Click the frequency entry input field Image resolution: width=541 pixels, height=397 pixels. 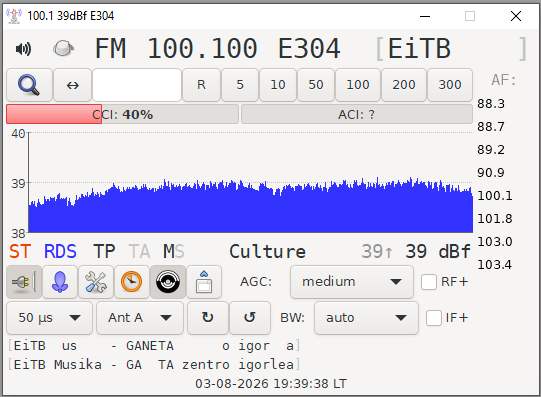click(x=137, y=85)
